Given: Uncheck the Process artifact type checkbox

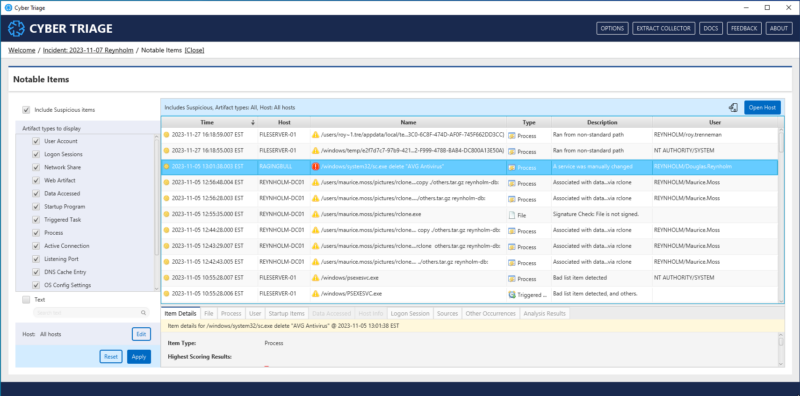Looking at the screenshot, I should (36, 233).
